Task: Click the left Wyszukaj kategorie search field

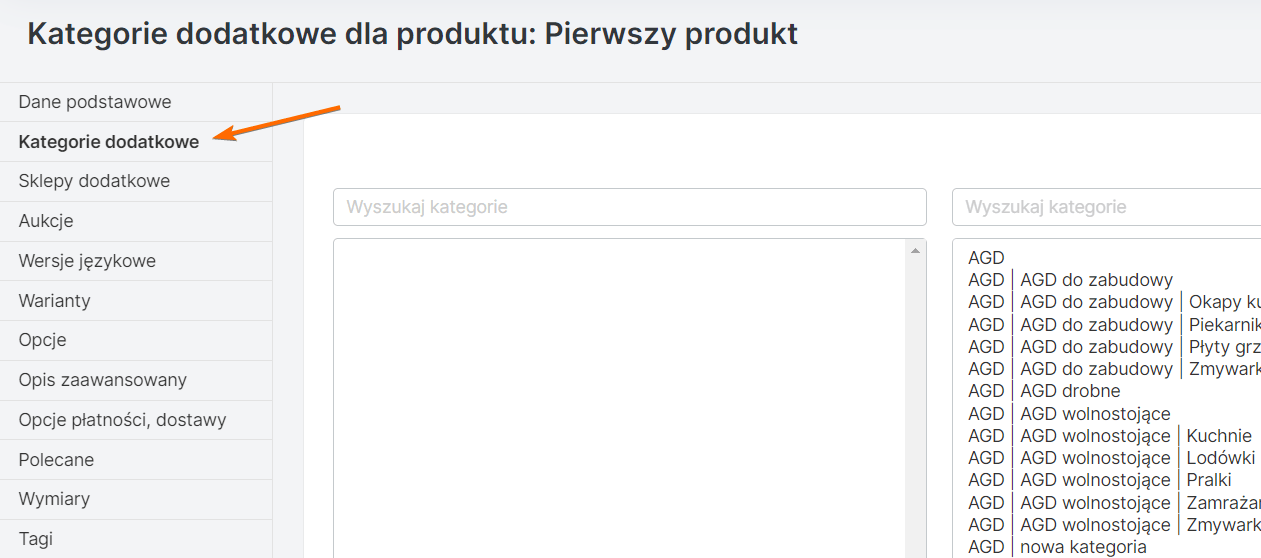Action: [629, 207]
